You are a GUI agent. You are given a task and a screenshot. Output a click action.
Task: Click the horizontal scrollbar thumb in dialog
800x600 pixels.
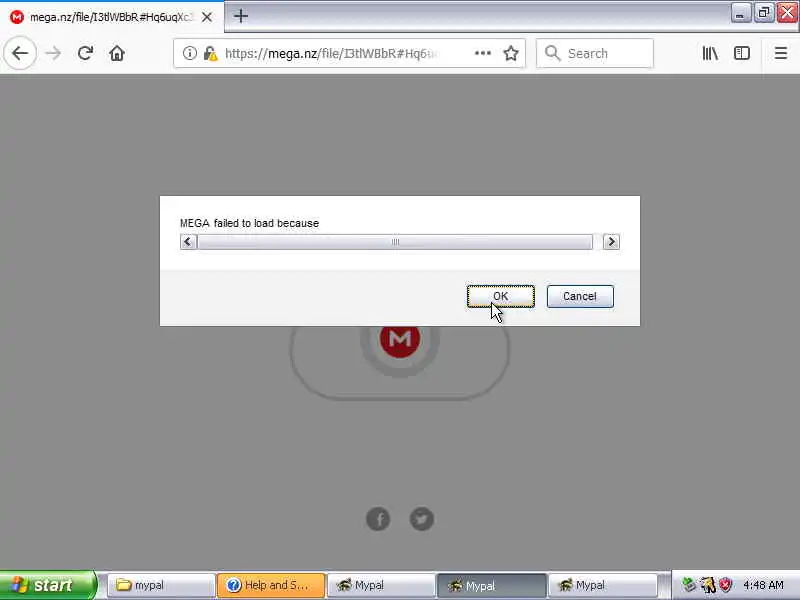(395, 242)
